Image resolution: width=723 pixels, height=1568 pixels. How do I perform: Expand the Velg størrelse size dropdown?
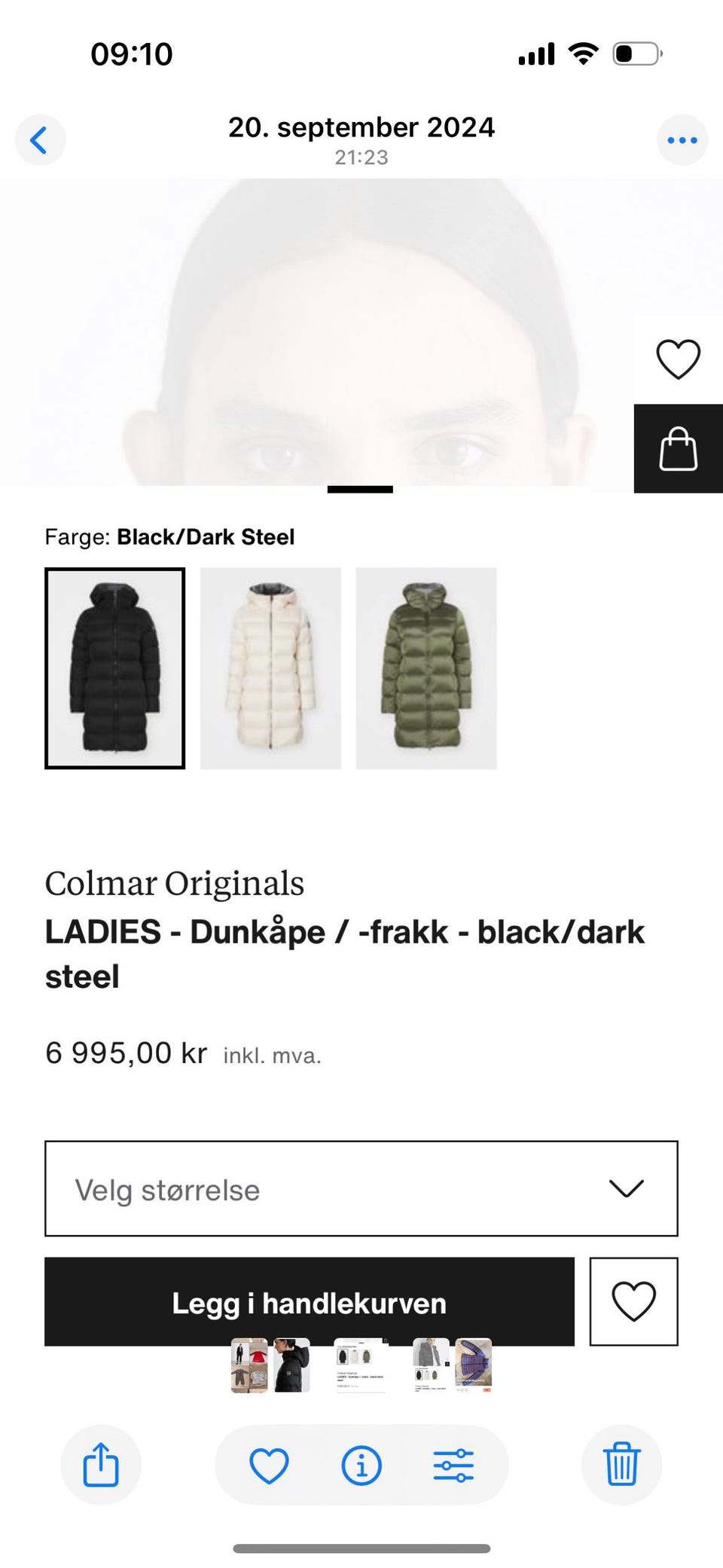[x=361, y=1188]
